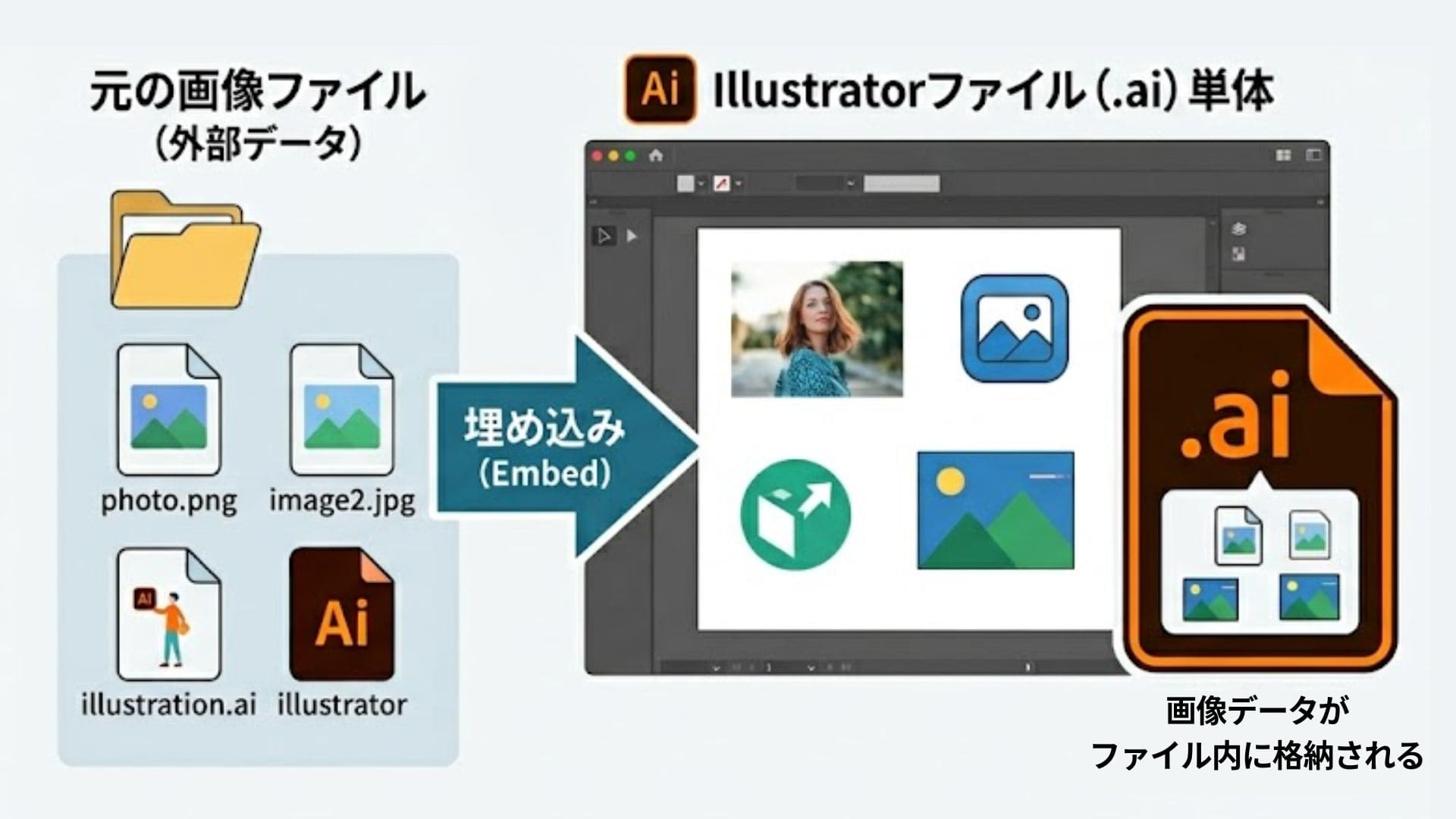Click the upper-left file thumbnail inside the .ai callout
1456x819 pixels.
[x=1238, y=536]
